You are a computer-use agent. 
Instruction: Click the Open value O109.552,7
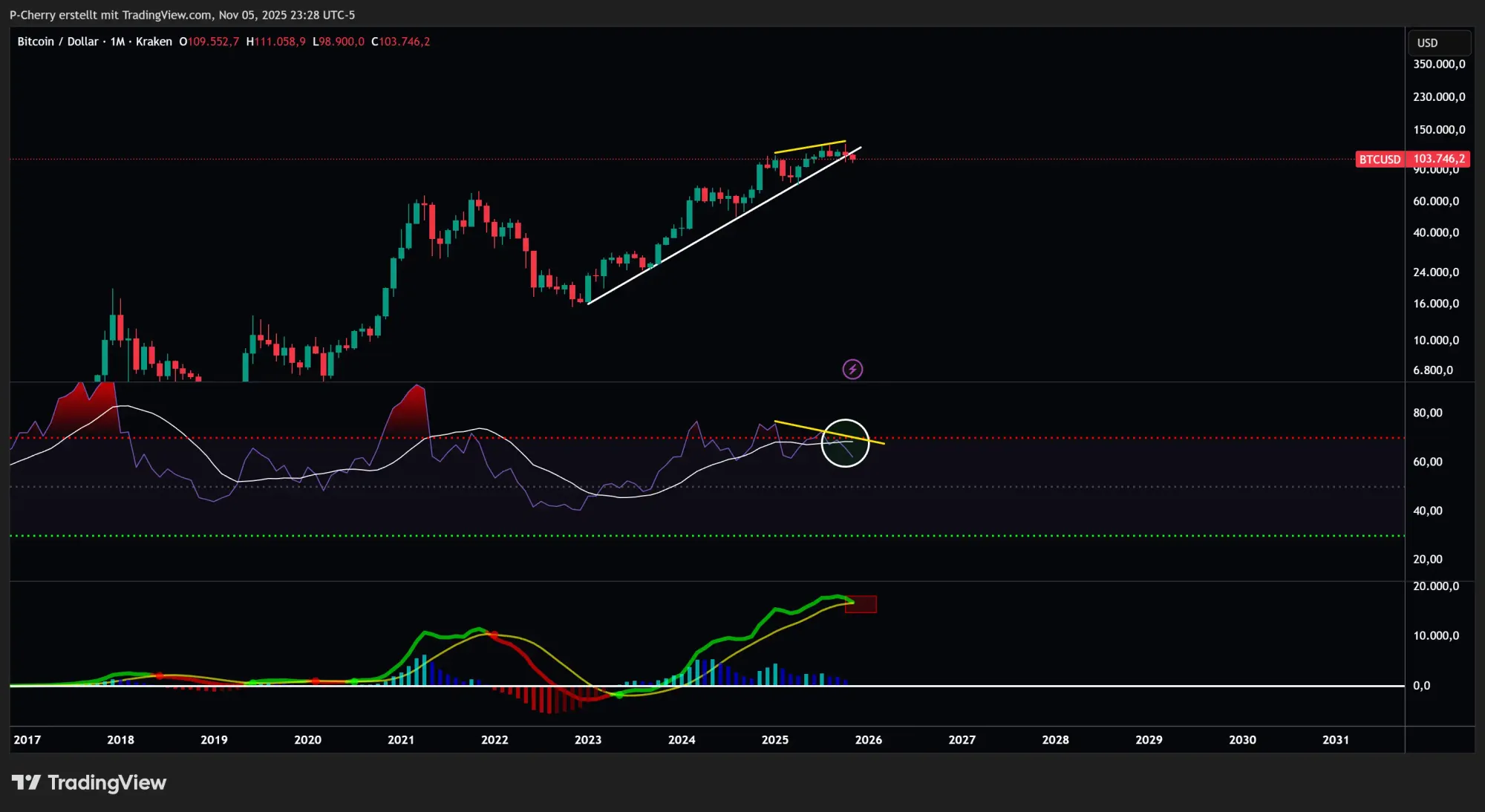[208, 42]
